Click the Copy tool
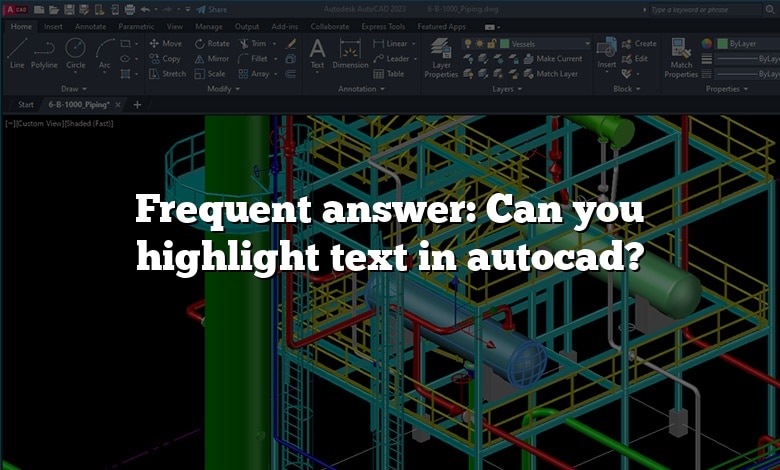The image size is (780, 470). point(165,59)
